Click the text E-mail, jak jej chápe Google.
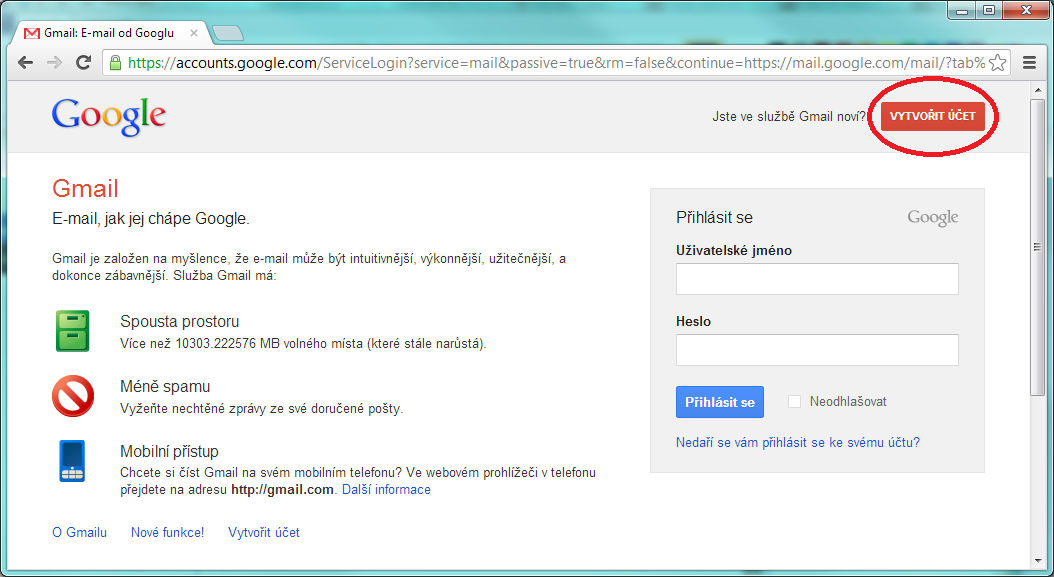The height and width of the screenshot is (577, 1054). tap(151, 219)
